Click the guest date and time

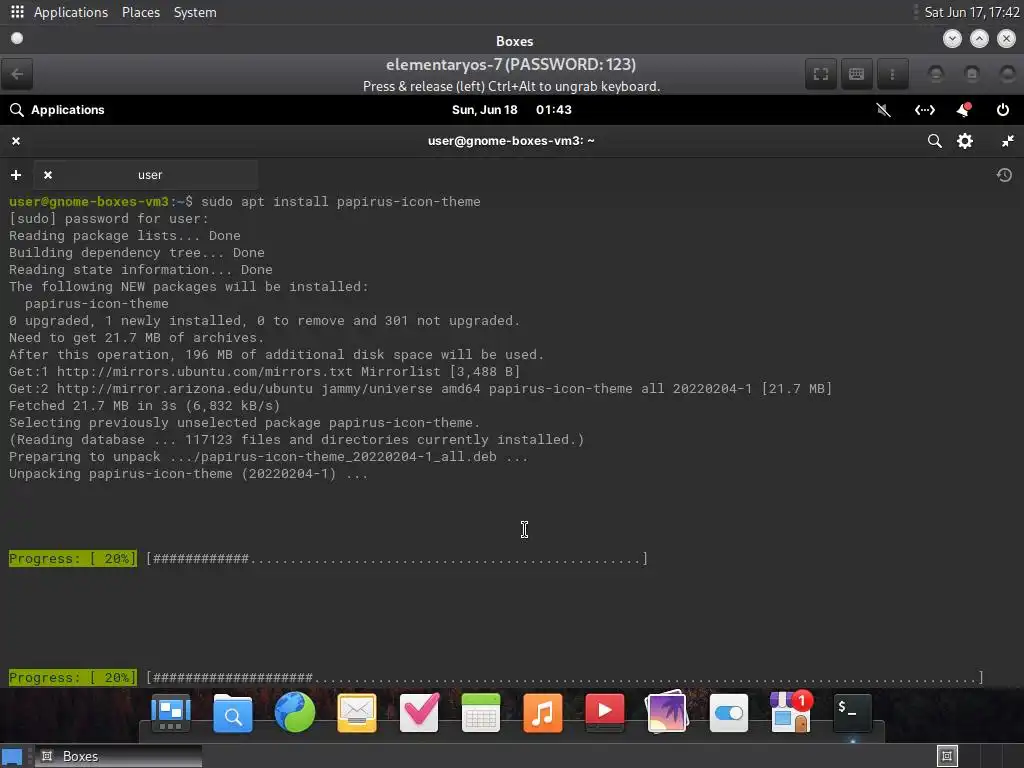[x=511, y=110]
